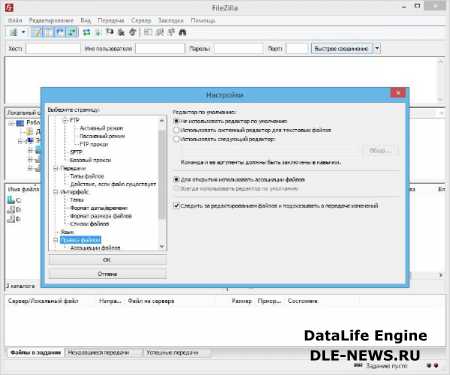
Task: Select 'do not use default editor' radio
Action: [176, 121]
